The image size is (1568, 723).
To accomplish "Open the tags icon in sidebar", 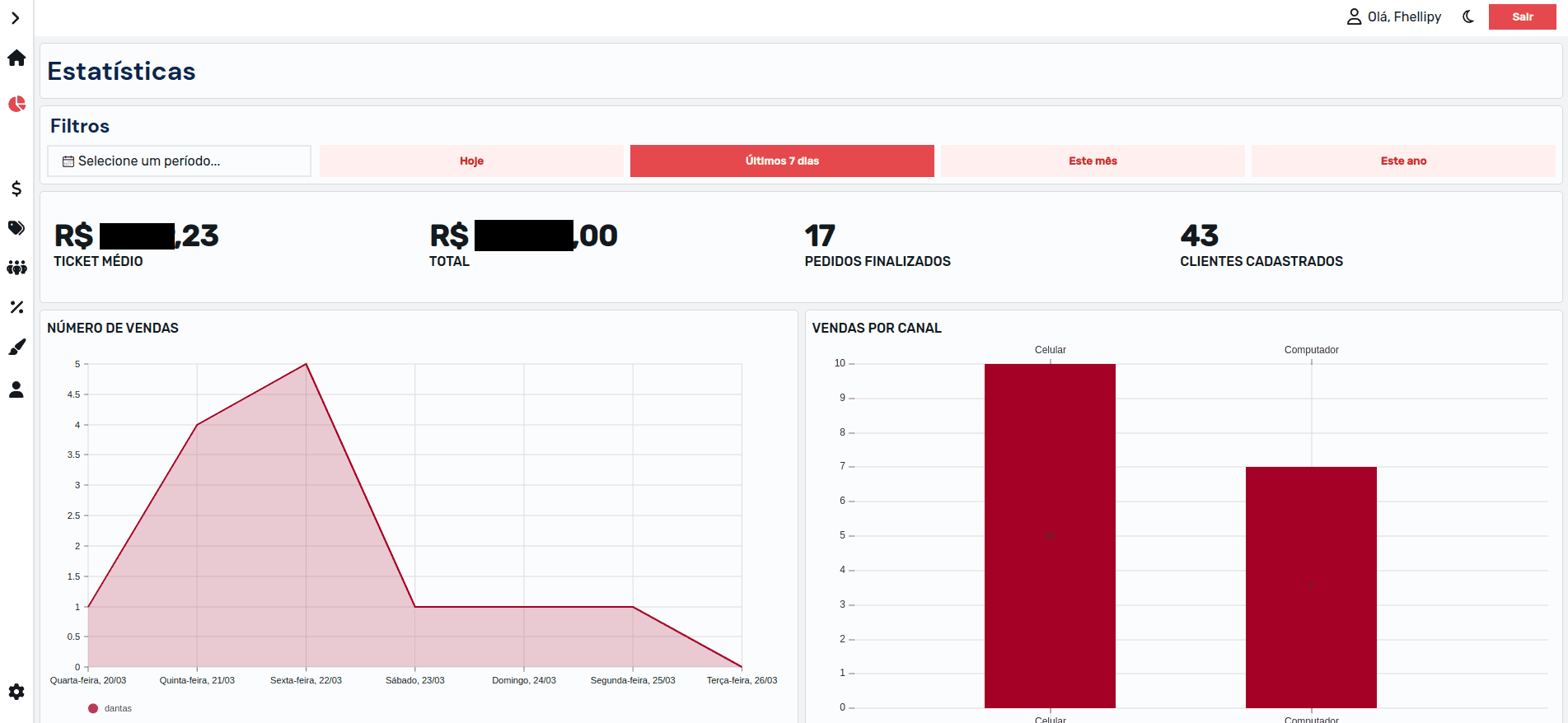I will click(x=16, y=228).
